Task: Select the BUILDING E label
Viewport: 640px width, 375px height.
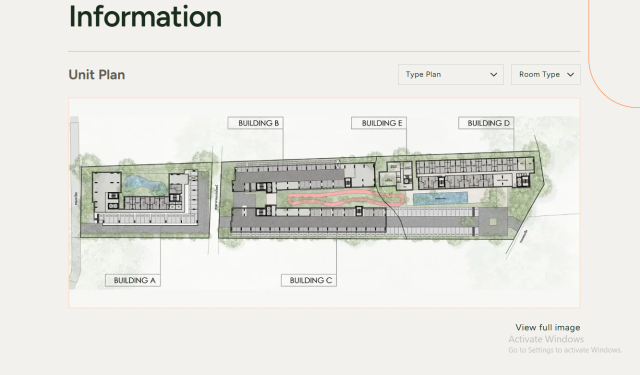Action: [379, 123]
